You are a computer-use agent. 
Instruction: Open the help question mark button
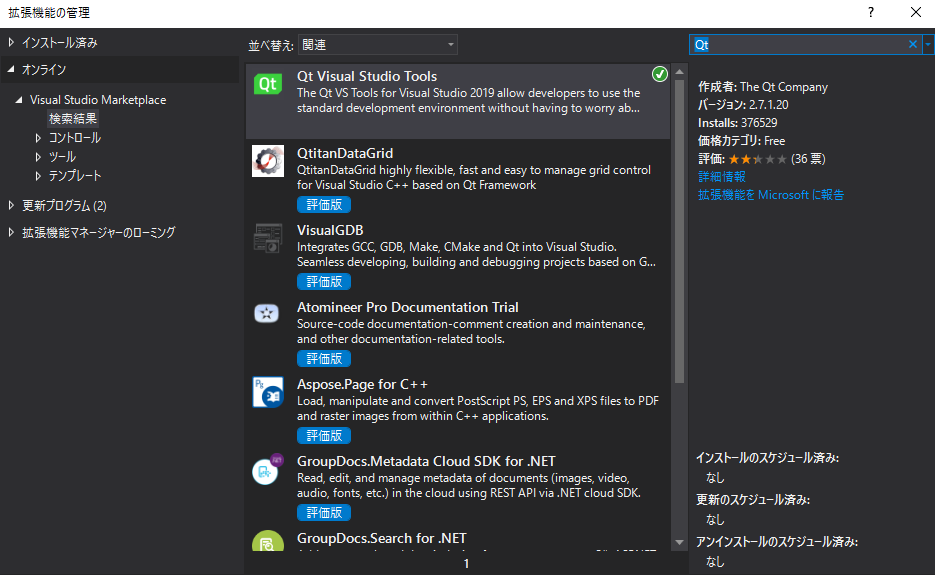coord(871,13)
